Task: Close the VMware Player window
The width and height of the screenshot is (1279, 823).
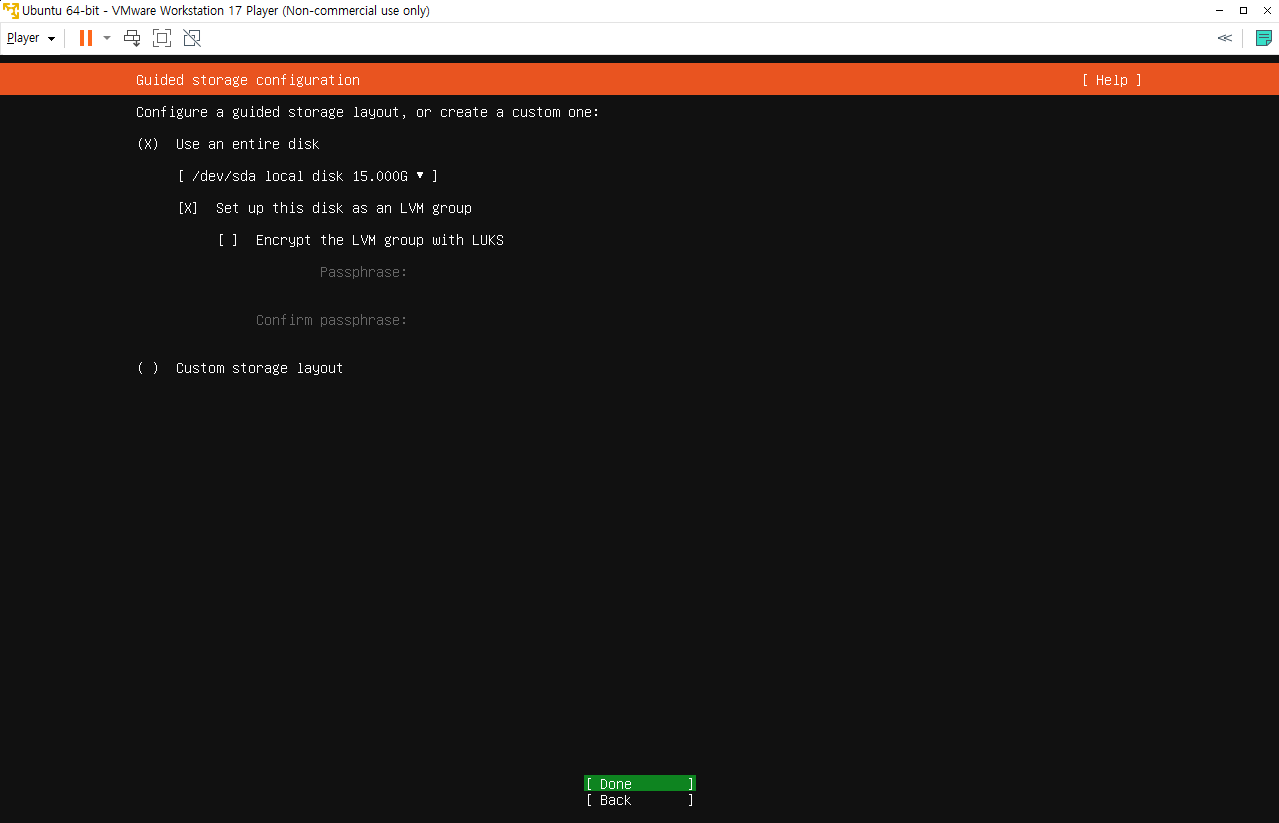Action: [x=1266, y=11]
